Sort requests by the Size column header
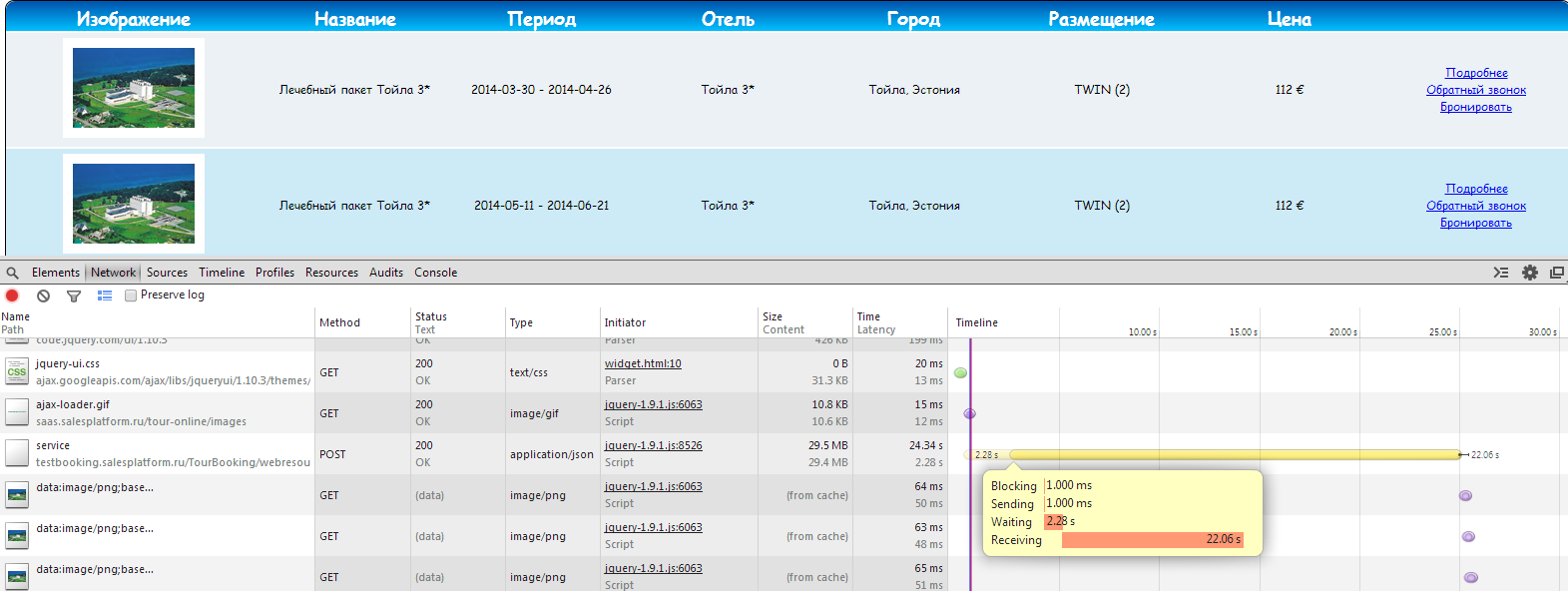 (773, 316)
